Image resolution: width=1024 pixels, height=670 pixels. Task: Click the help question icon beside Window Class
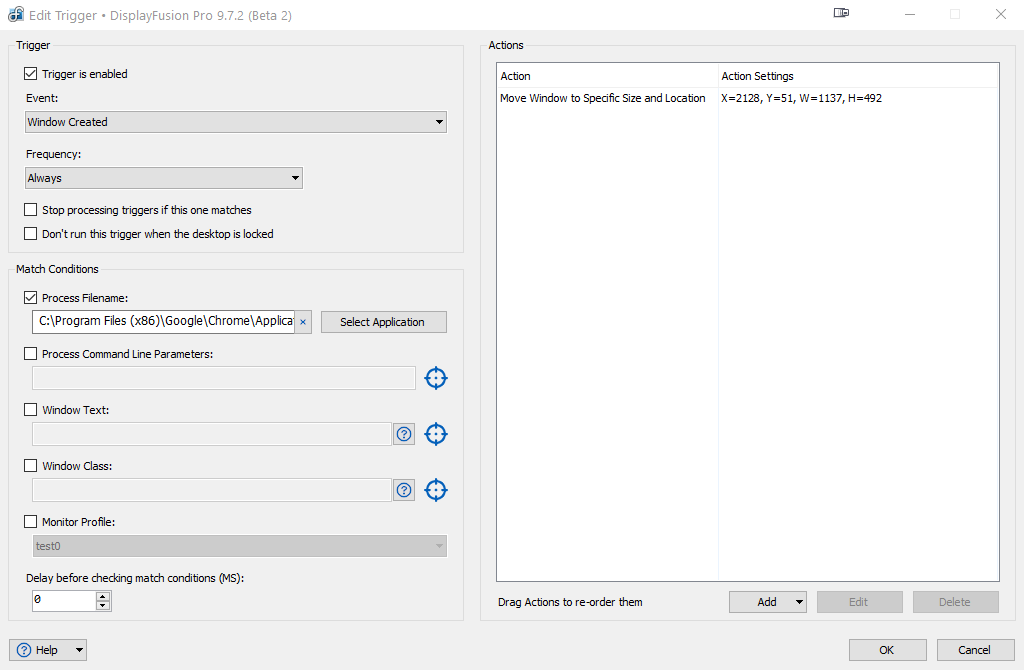(404, 490)
